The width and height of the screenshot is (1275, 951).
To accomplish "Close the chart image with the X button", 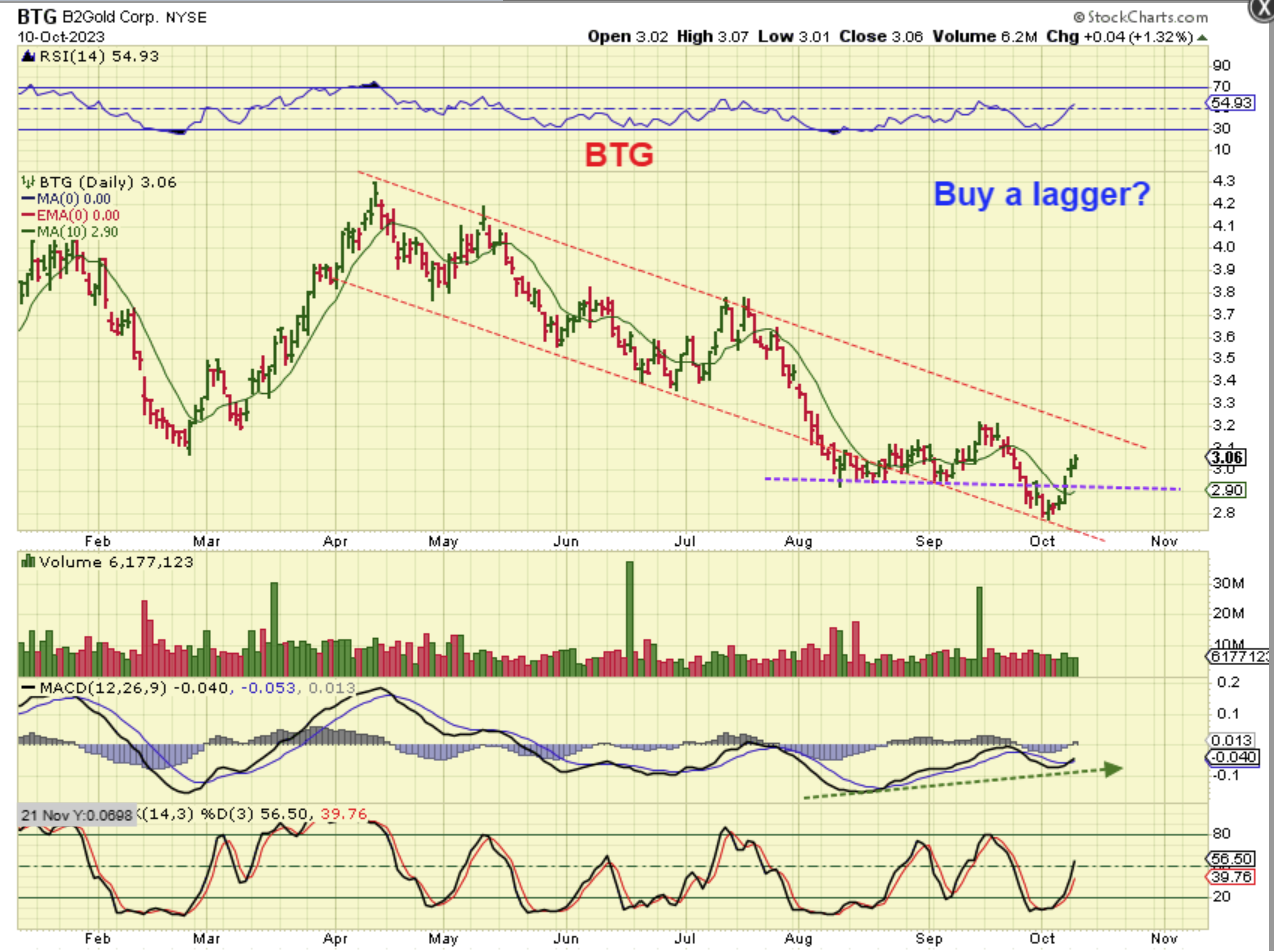I will click(x=1264, y=8).
